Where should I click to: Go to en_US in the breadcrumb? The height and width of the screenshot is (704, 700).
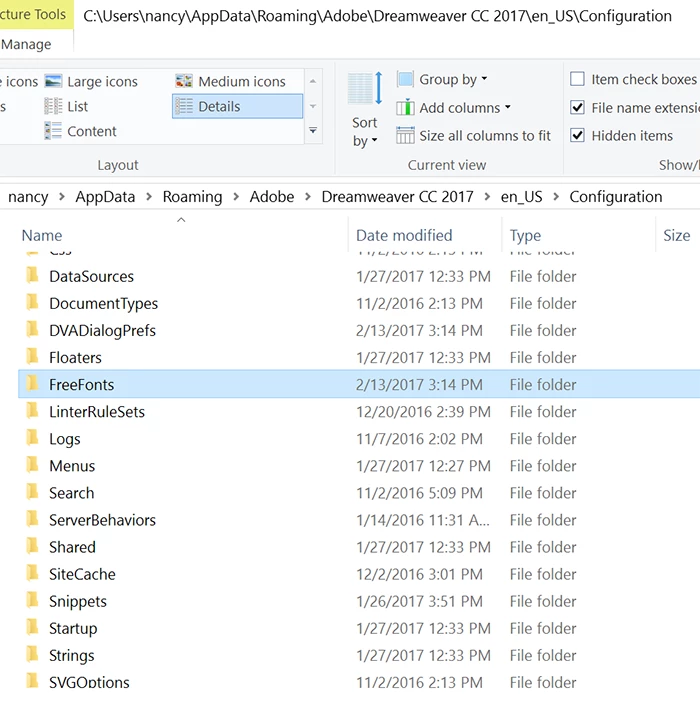[x=521, y=197]
